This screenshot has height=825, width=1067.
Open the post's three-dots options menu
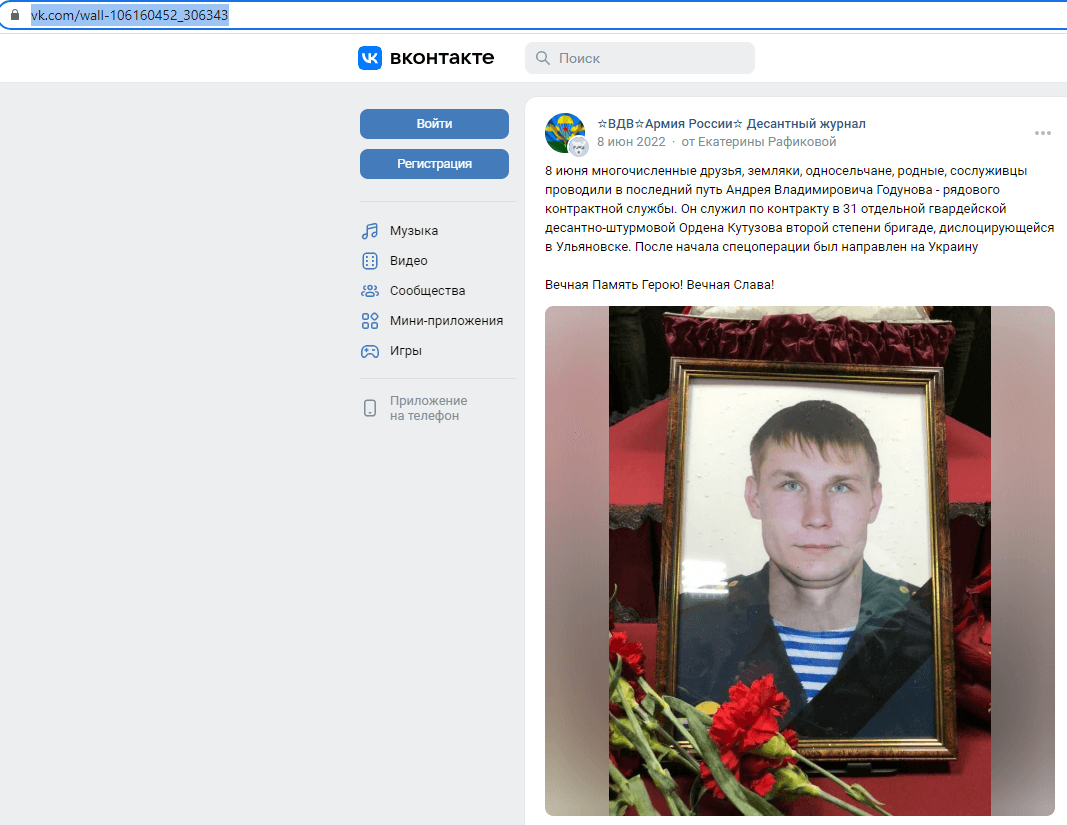point(1043,133)
